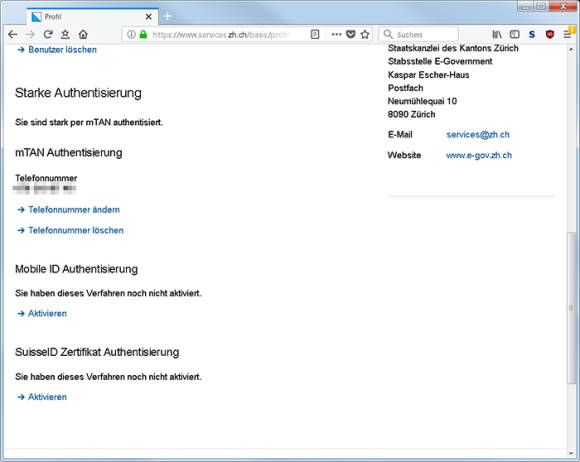Close the Profil tab

148,17
